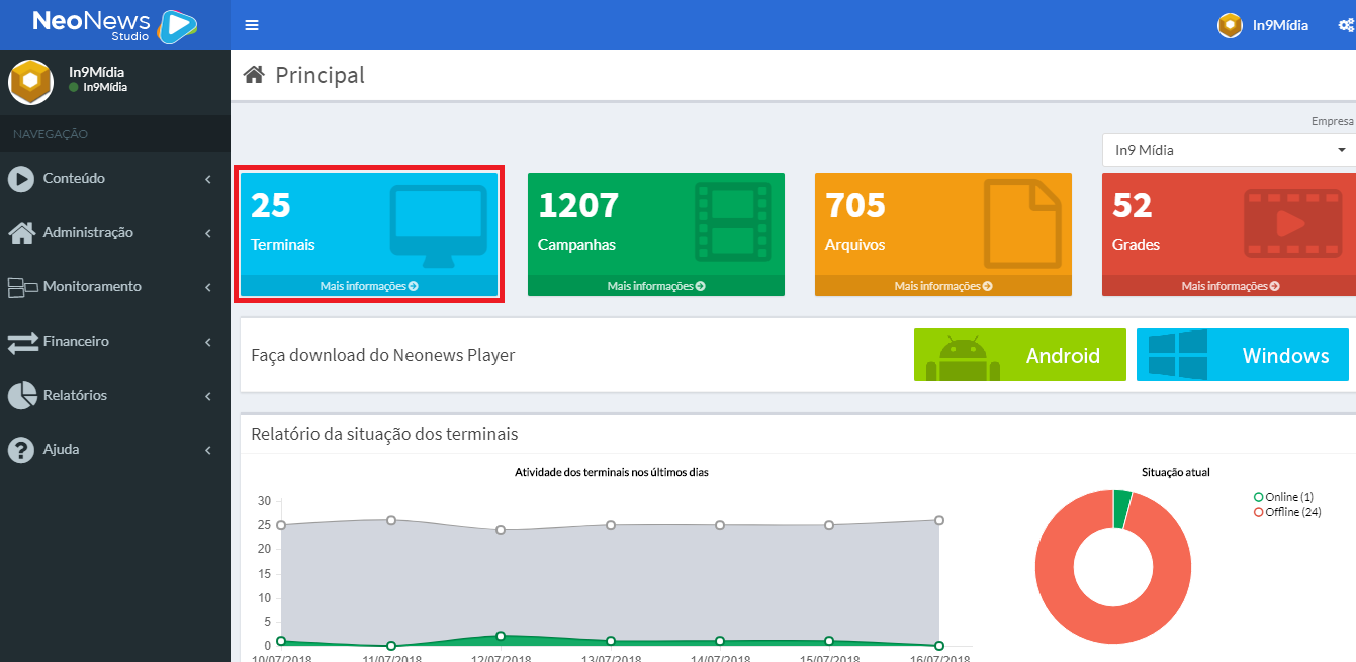This screenshot has height=662, width=1356.
Task: Click the Administração house icon
Action: coord(21,233)
